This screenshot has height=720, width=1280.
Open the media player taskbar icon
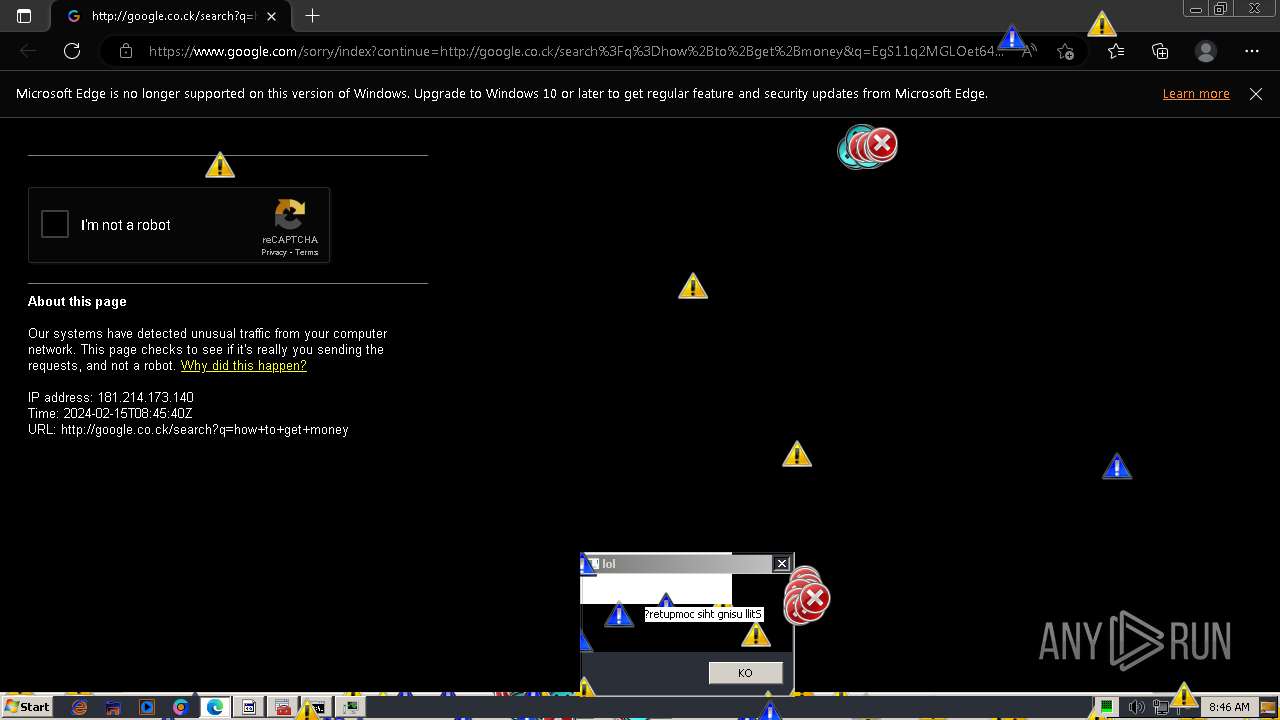147,707
